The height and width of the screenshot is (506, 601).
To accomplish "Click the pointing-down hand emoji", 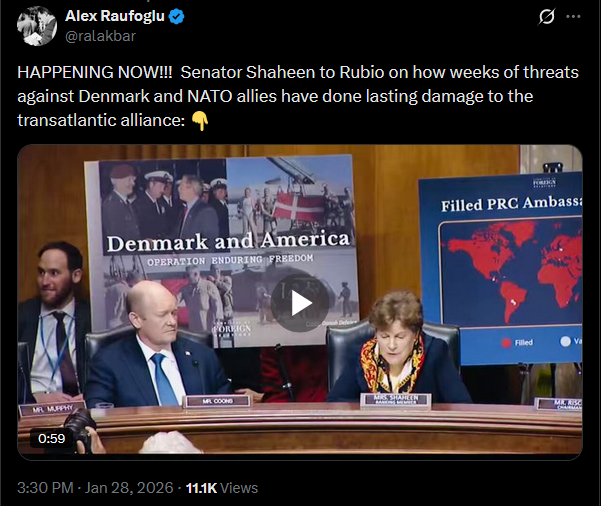I will point(200,121).
